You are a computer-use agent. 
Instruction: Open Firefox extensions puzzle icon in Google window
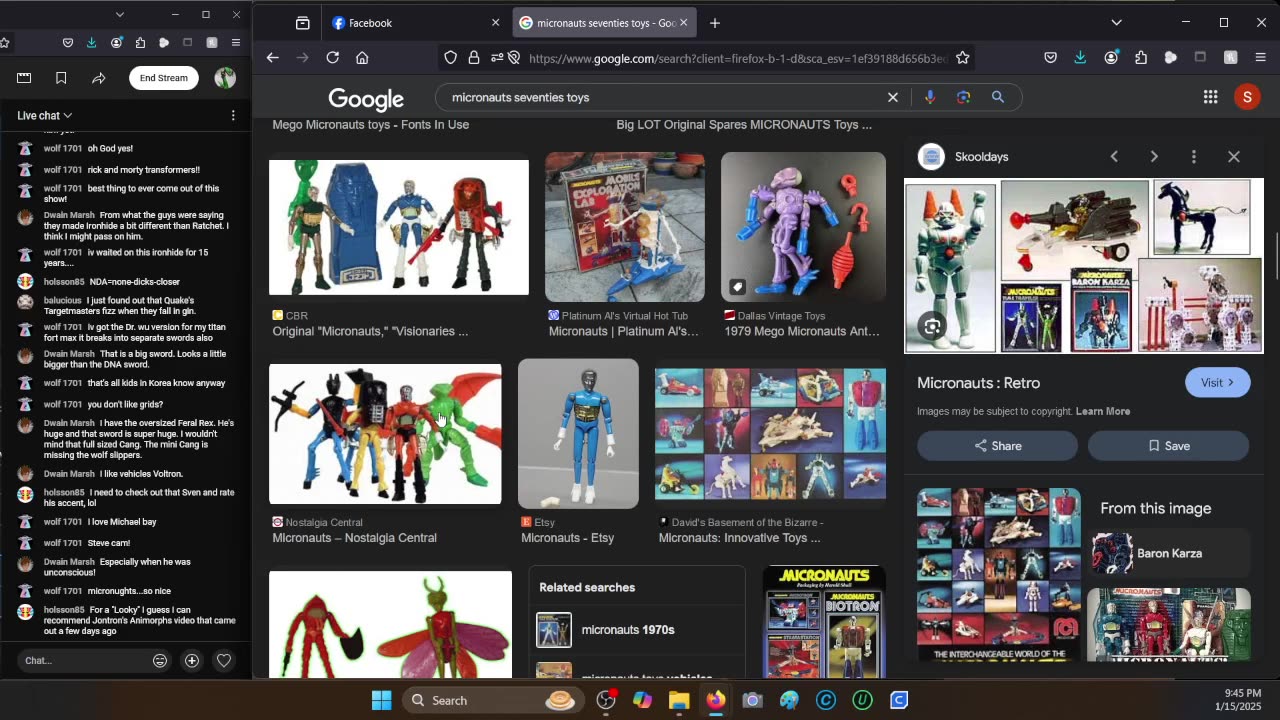coord(1141,58)
